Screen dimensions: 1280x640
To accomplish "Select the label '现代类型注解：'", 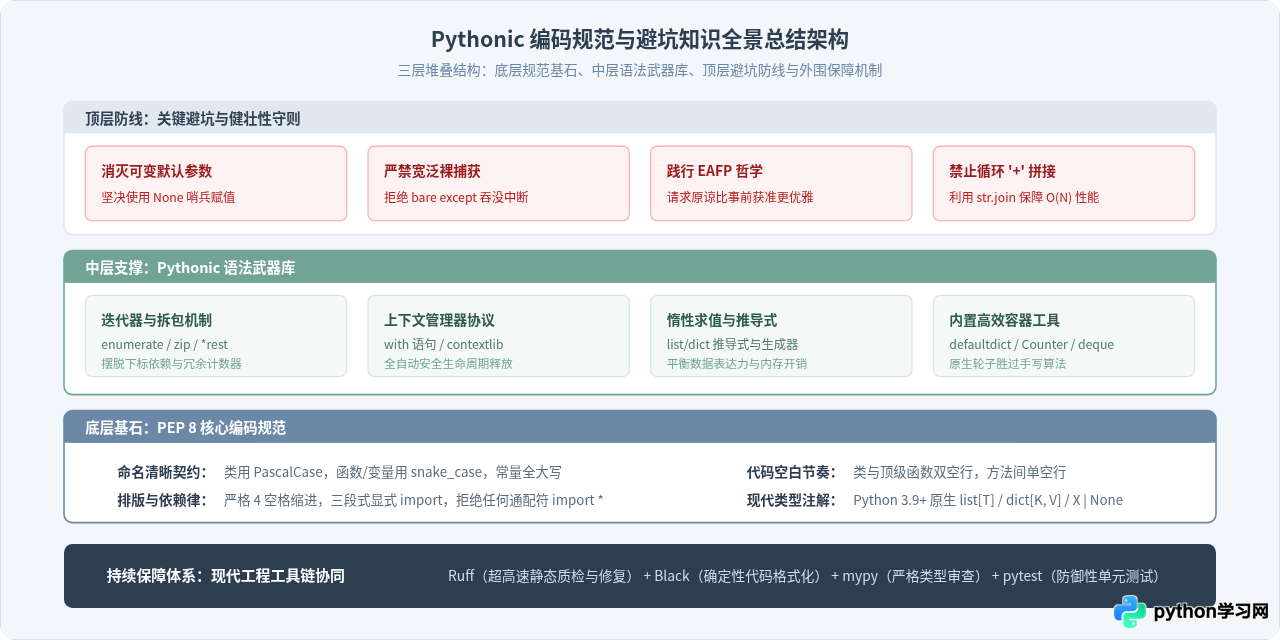I will coord(792,500).
